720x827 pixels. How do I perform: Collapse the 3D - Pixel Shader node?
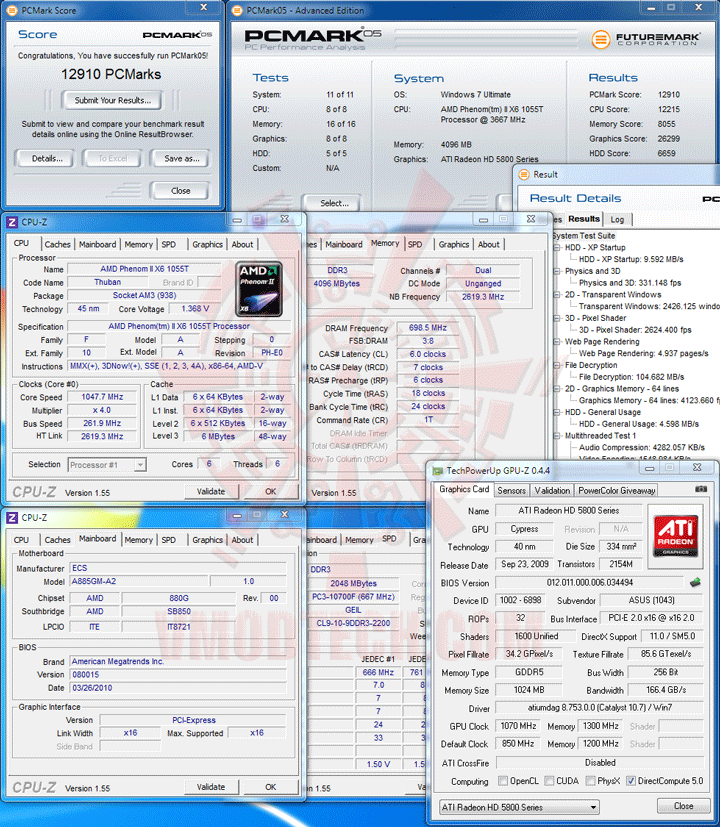pos(556,318)
